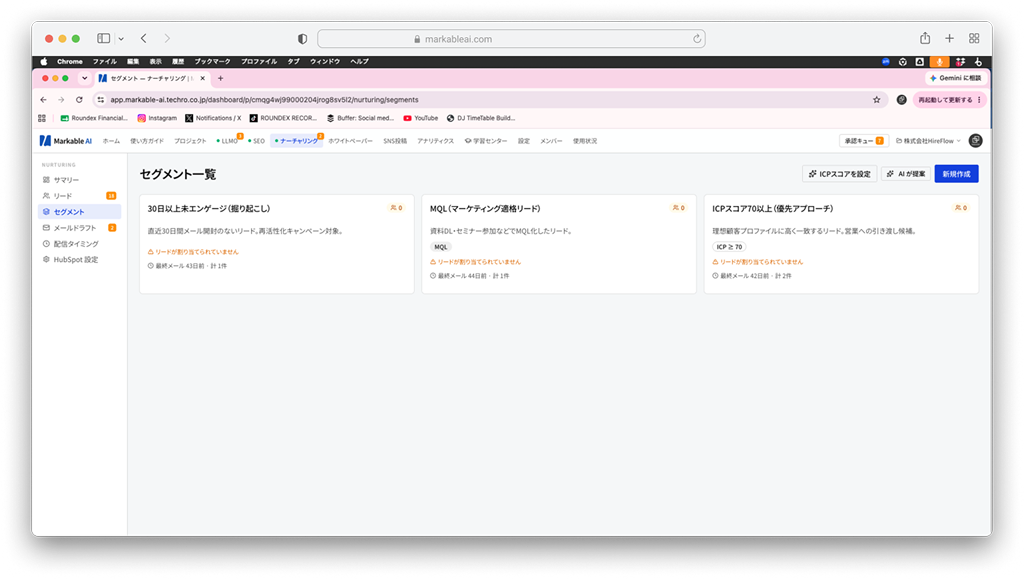Open メールドラフト in the sidebar
Viewport: 1024px width, 579px height.
(x=80, y=228)
